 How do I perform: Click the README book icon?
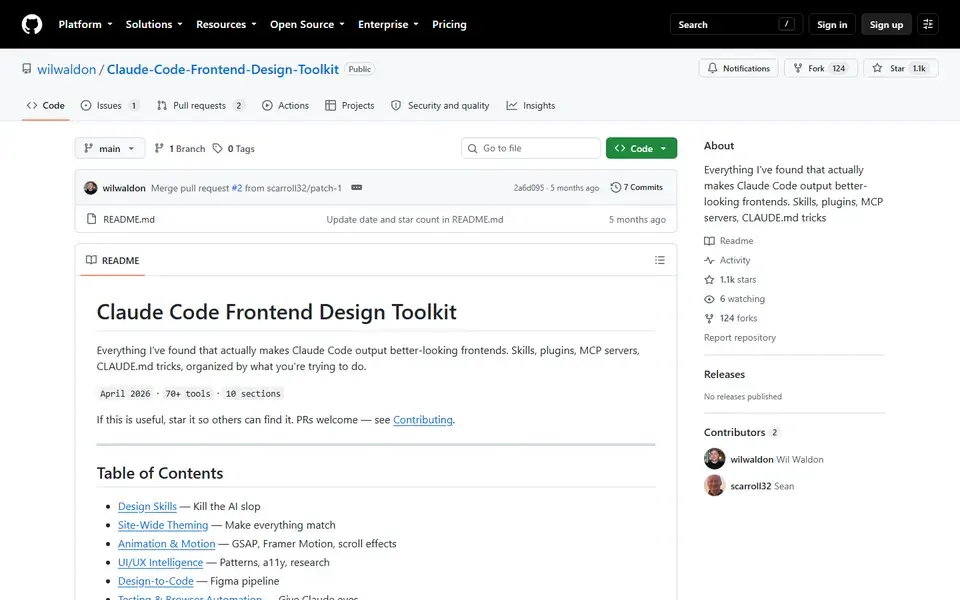[x=91, y=260]
